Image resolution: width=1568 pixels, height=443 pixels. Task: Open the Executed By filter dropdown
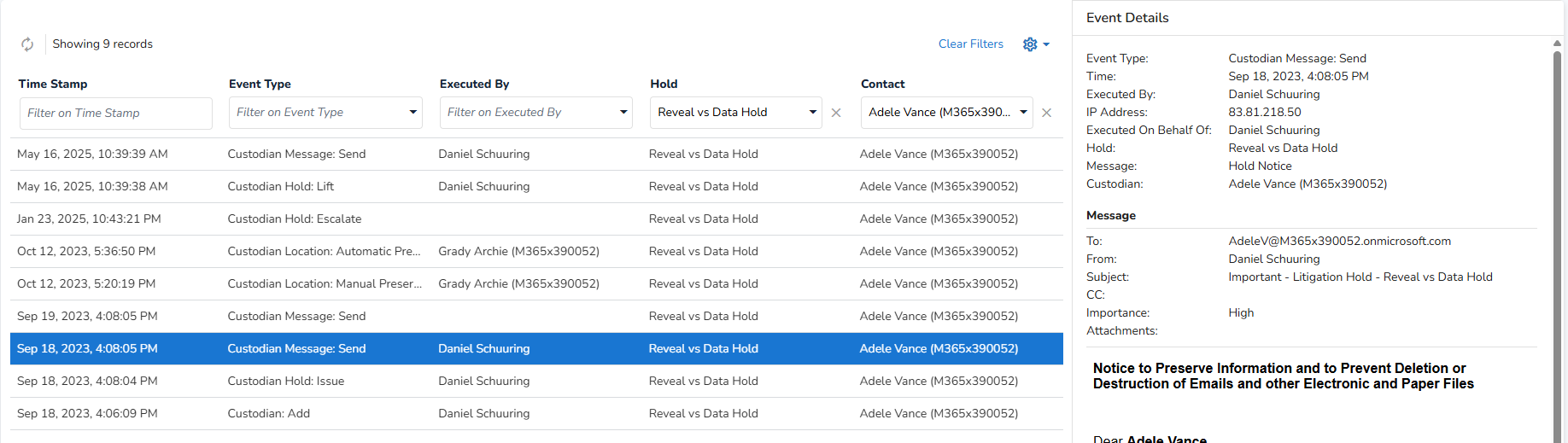point(623,113)
